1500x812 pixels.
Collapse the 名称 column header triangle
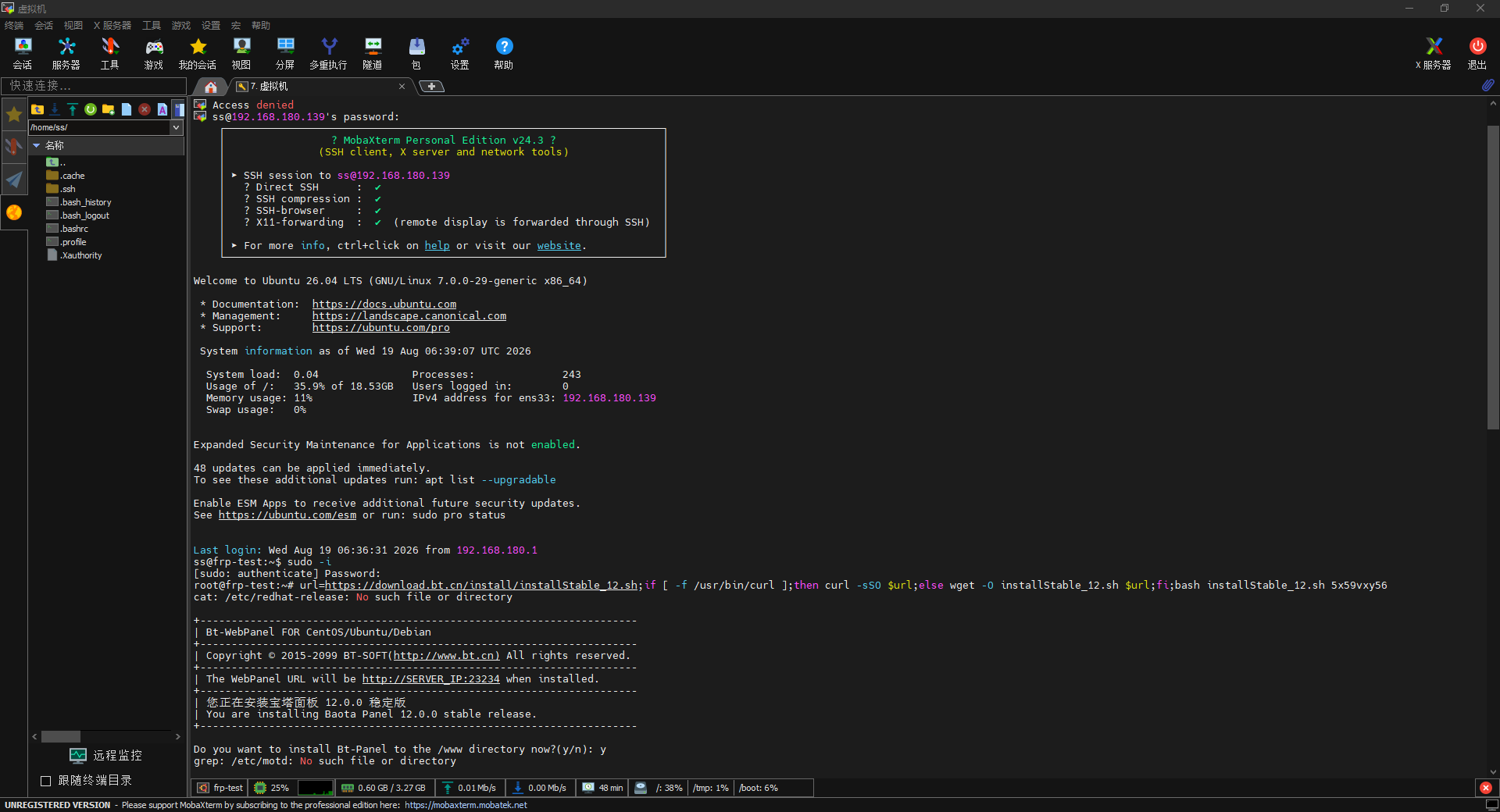(36, 145)
